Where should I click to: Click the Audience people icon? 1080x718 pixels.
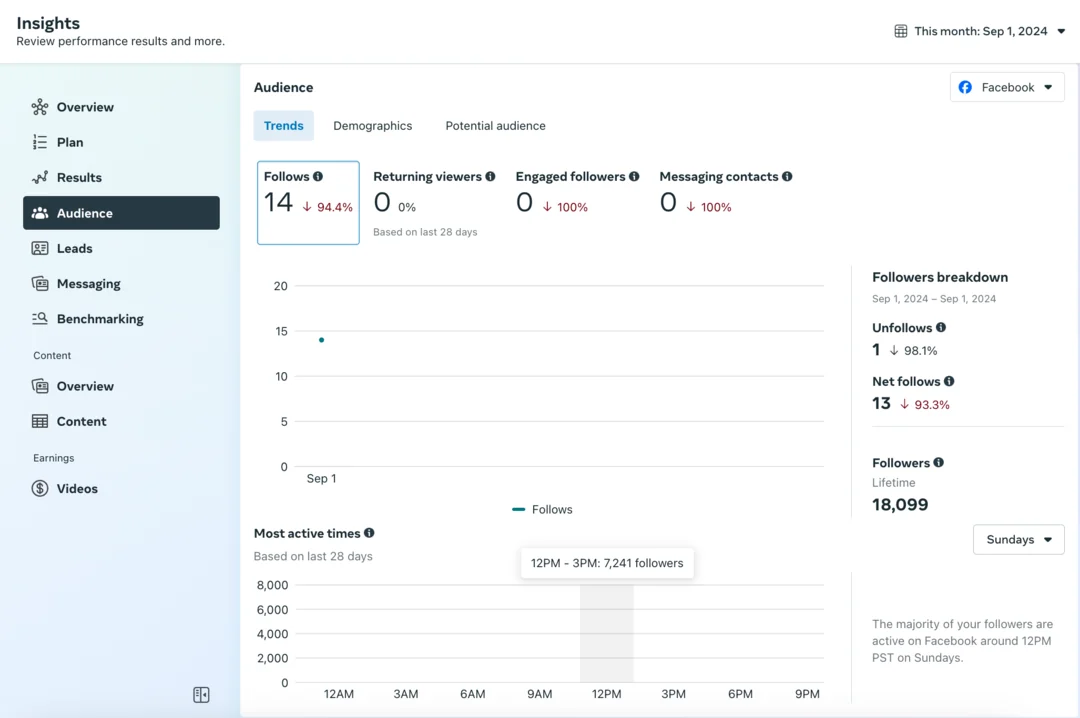coord(40,213)
